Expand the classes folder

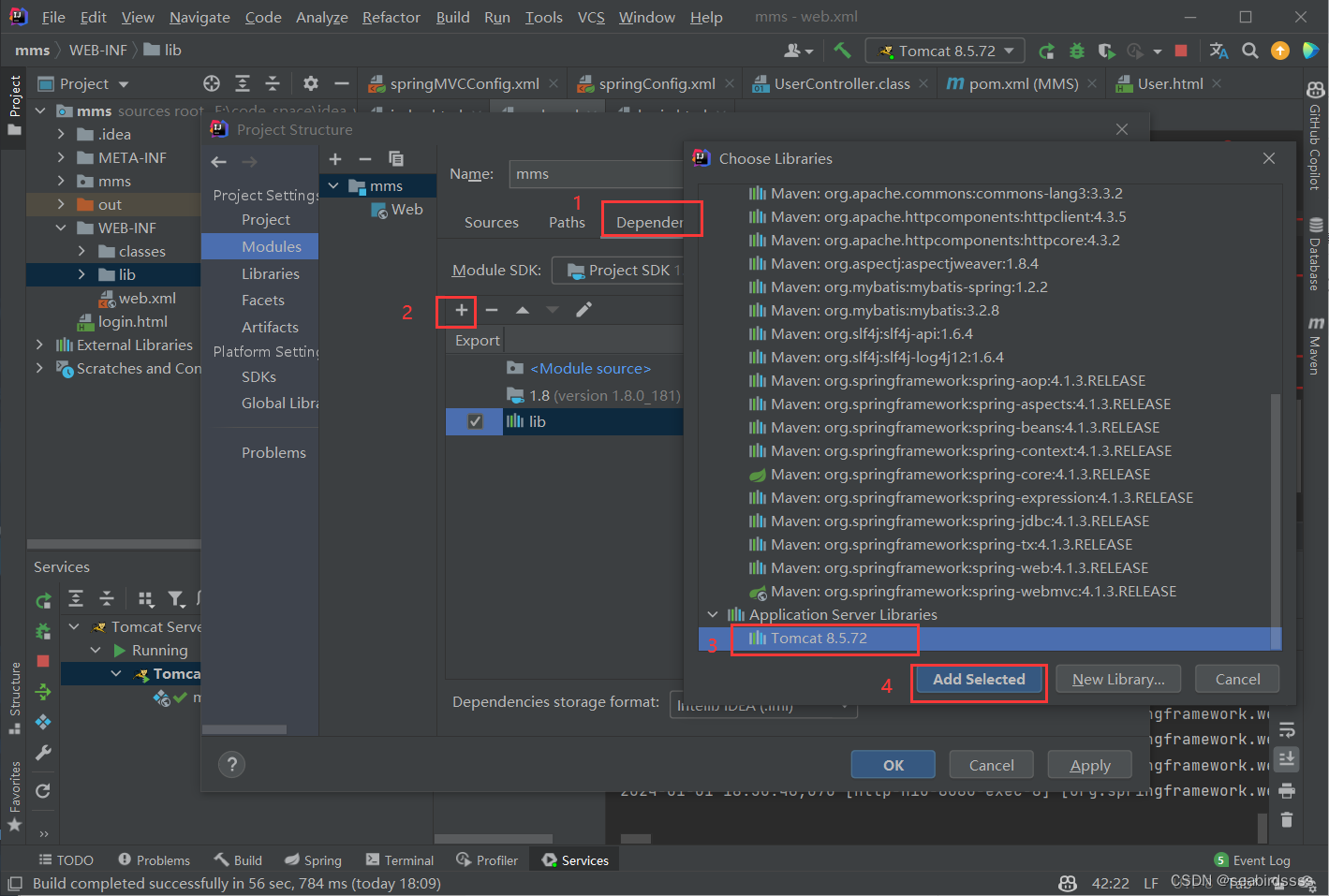(x=81, y=251)
